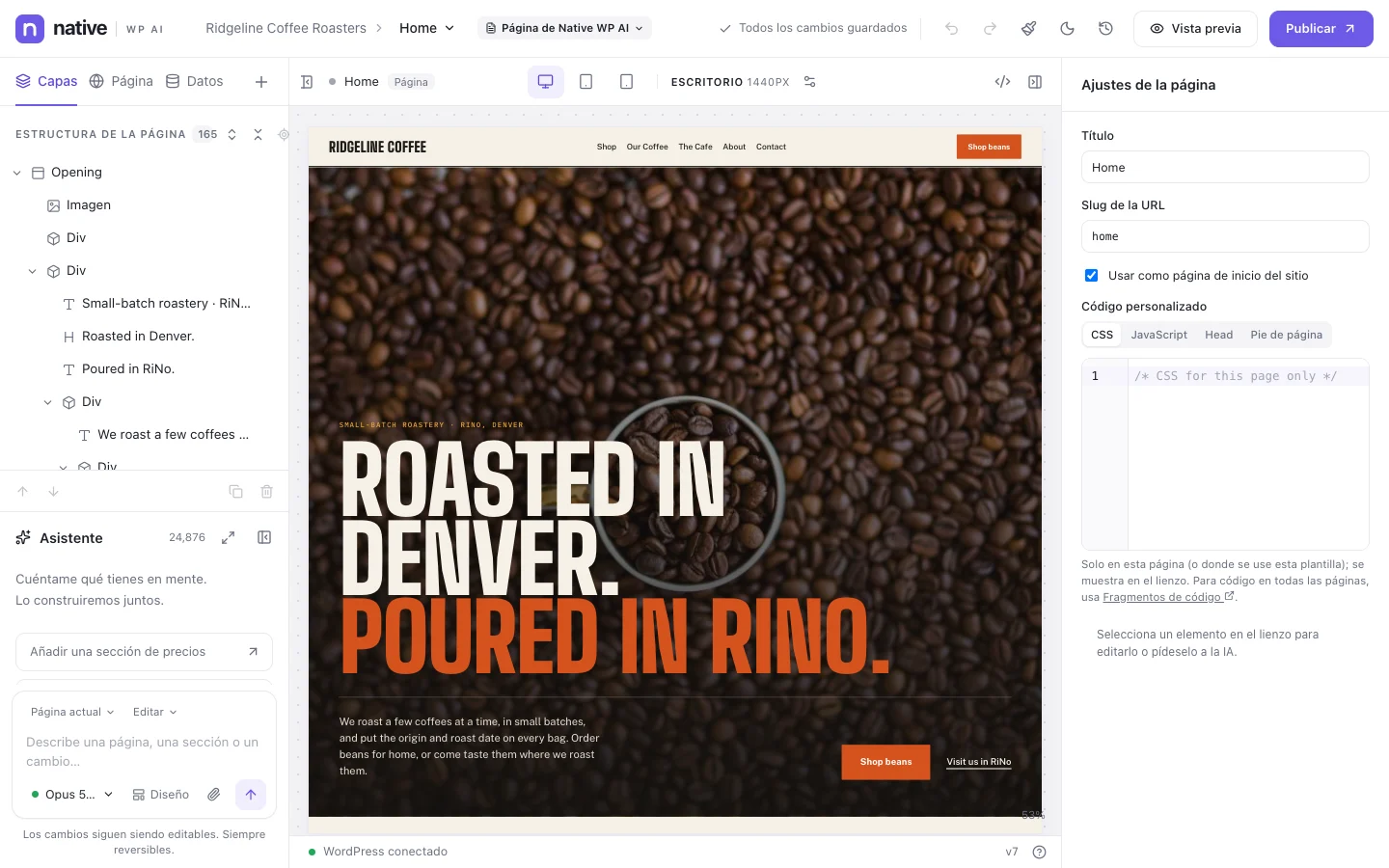Collapse the second Div chevron under Opening
This screenshot has width=1389, height=868.
33,271
